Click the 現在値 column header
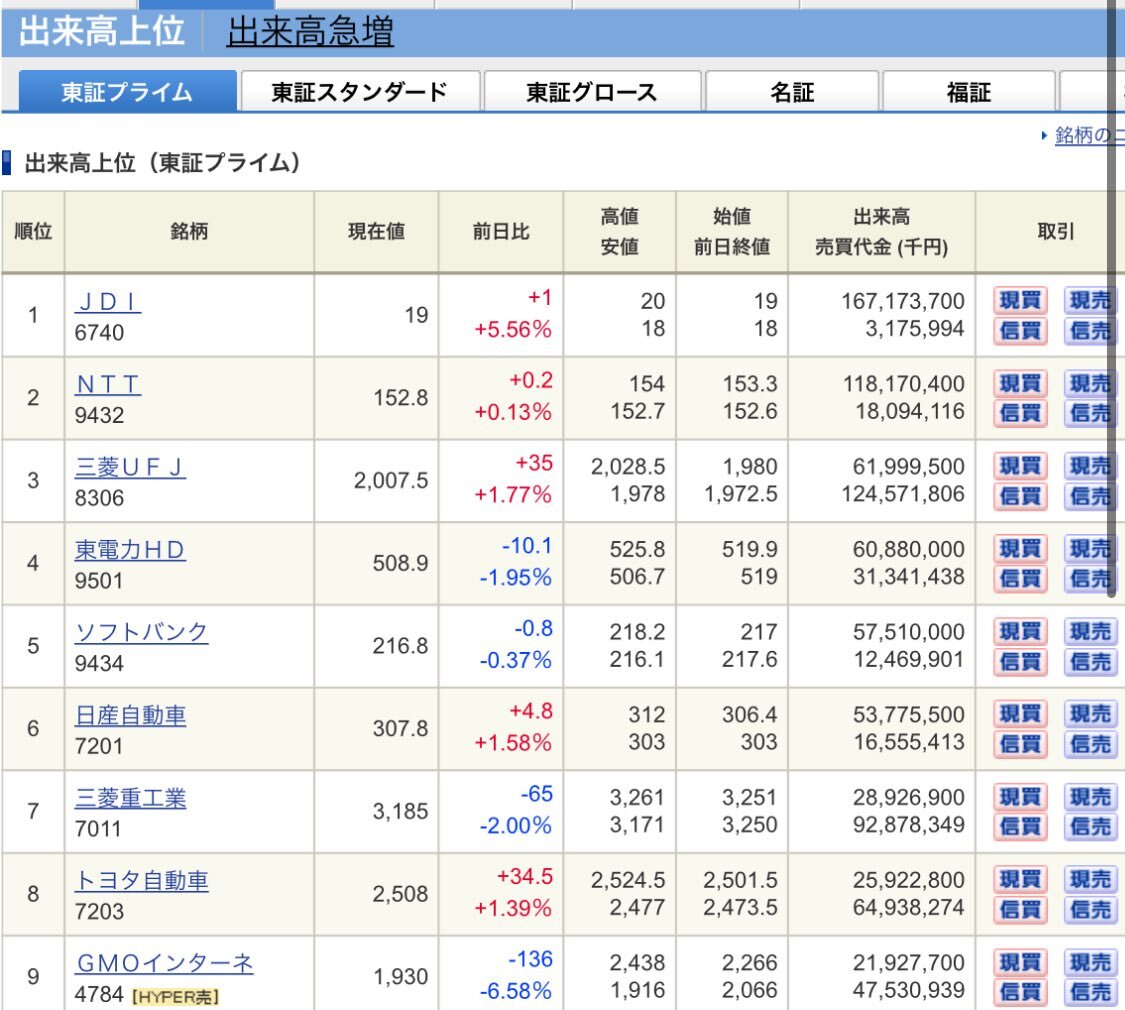This screenshot has height=1010, width=1125. tap(376, 232)
